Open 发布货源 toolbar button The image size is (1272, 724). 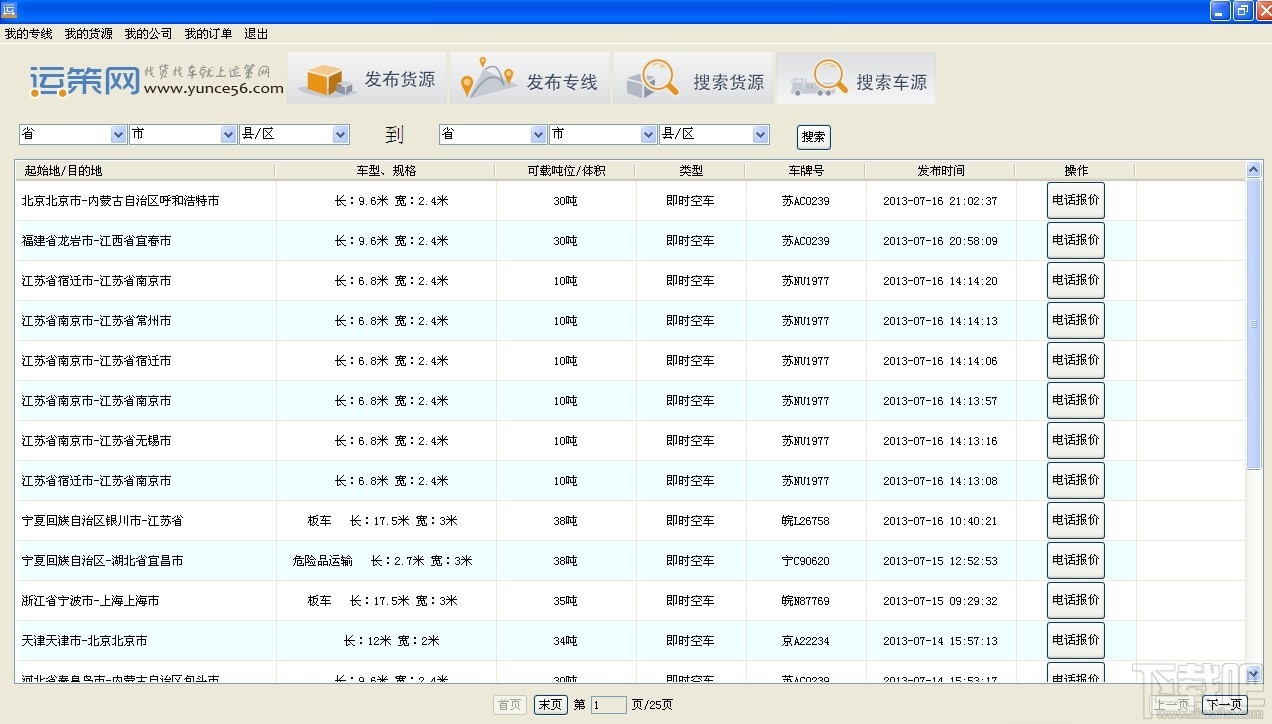pyautogui.click(x=366, y=79)
